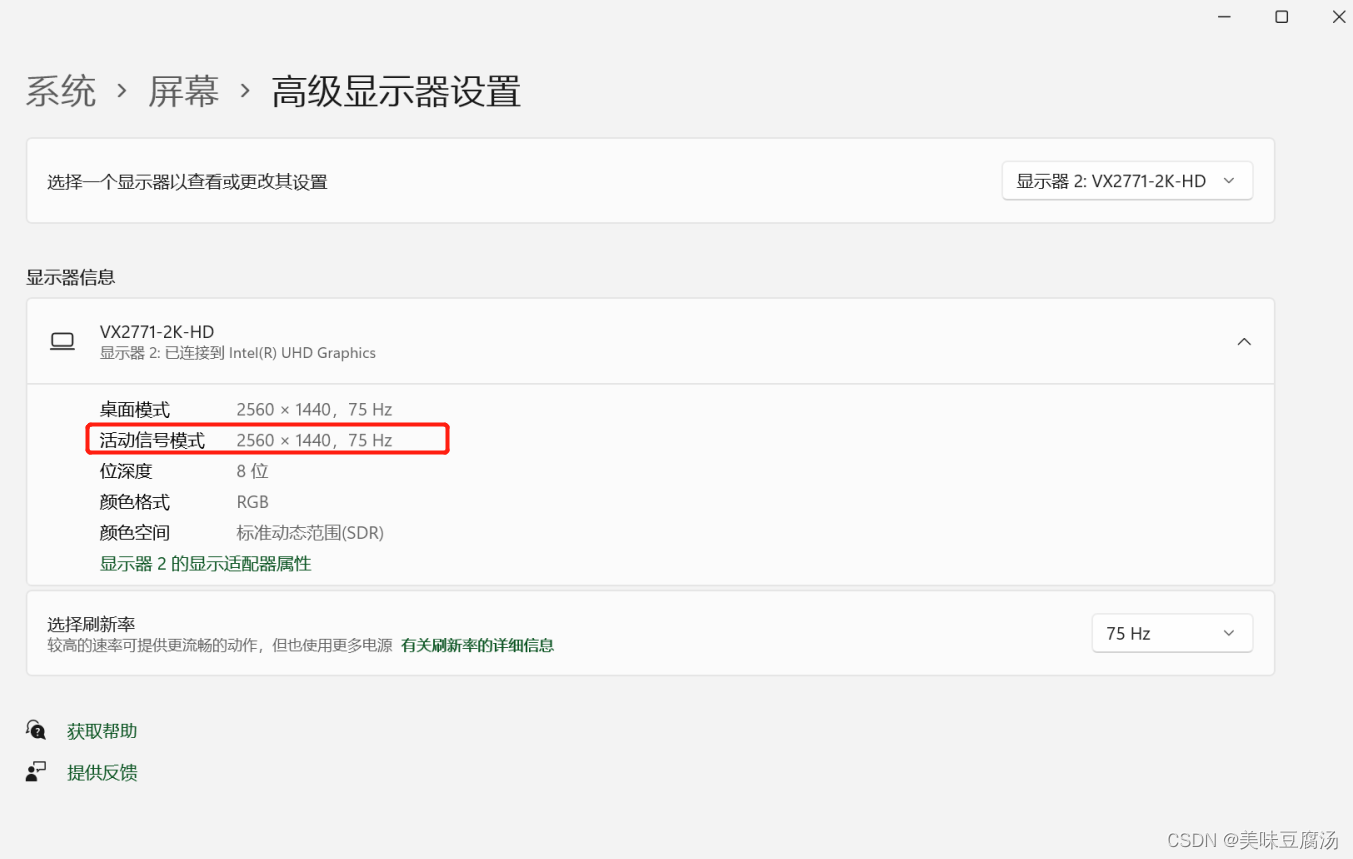Click the 选择一个显示器以查看或更改其设置 text

(187, 182)
